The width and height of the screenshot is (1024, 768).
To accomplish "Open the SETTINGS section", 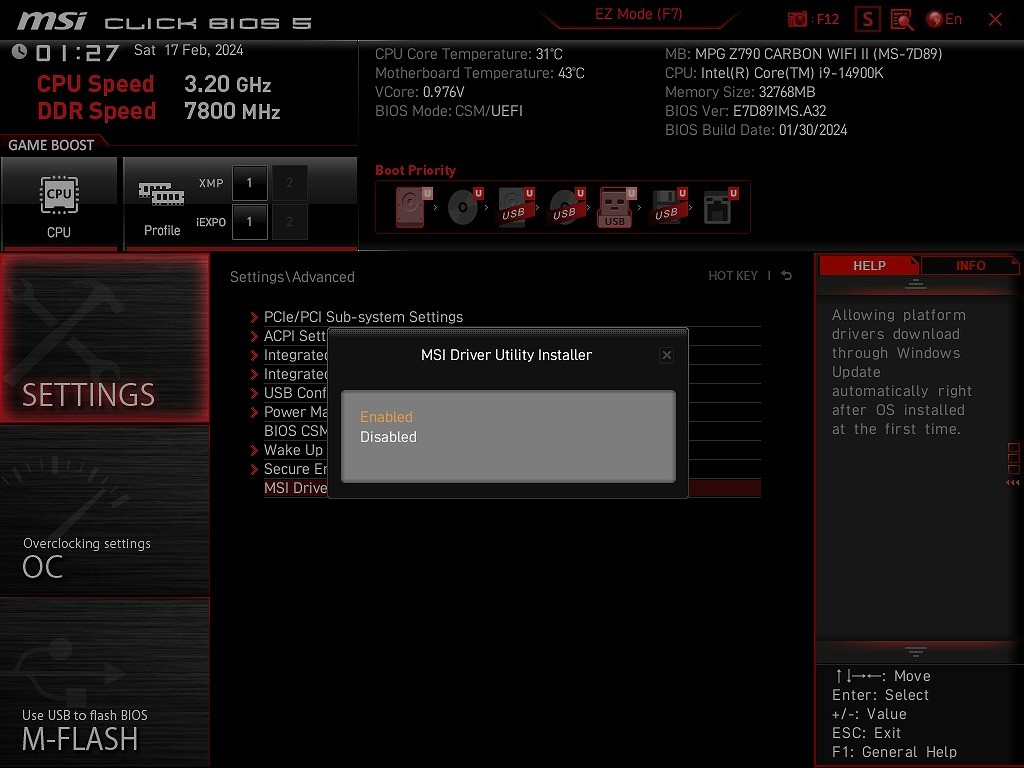I will 104,338.
